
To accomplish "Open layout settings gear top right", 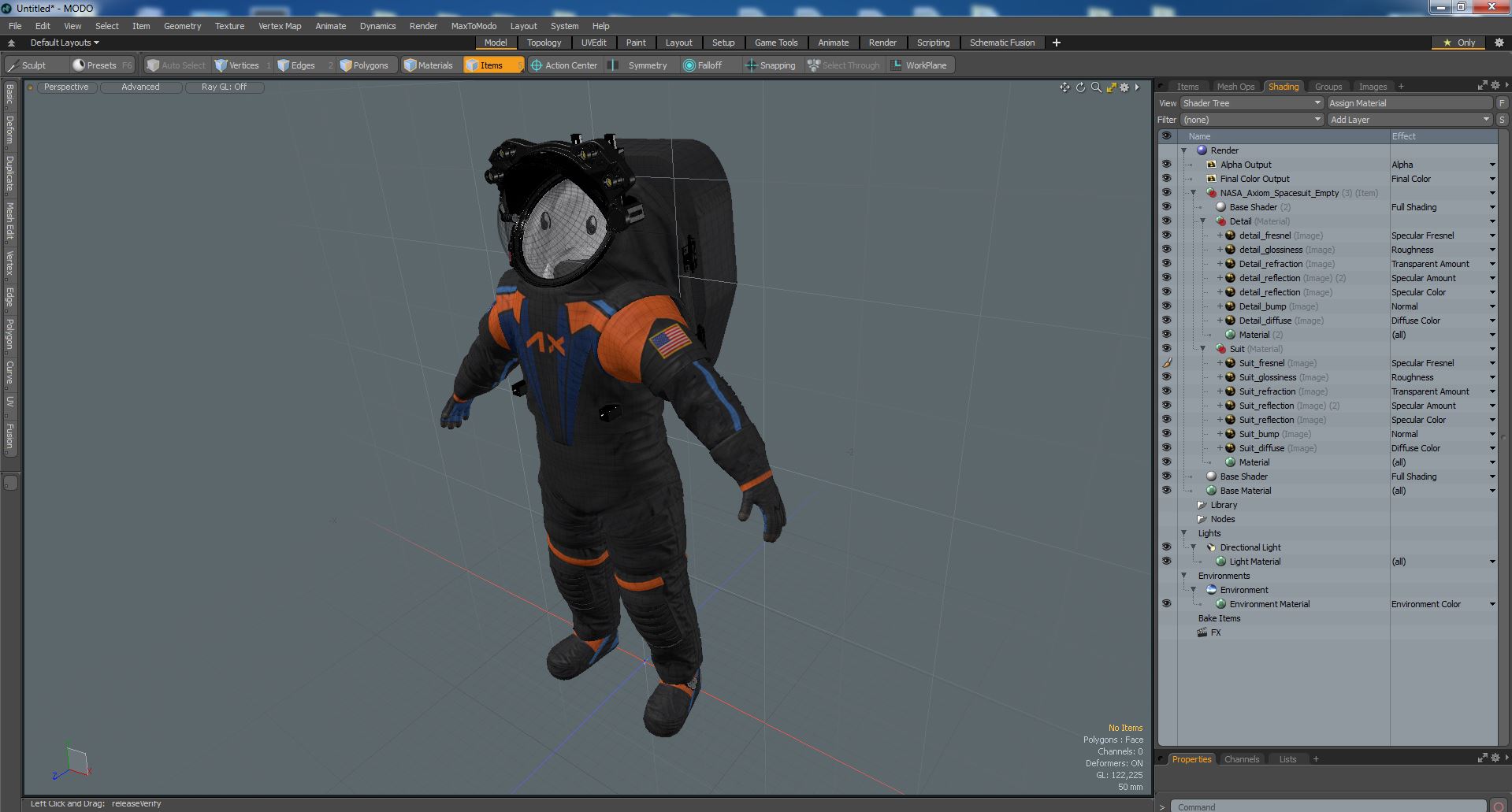I will coord(1499,43).
